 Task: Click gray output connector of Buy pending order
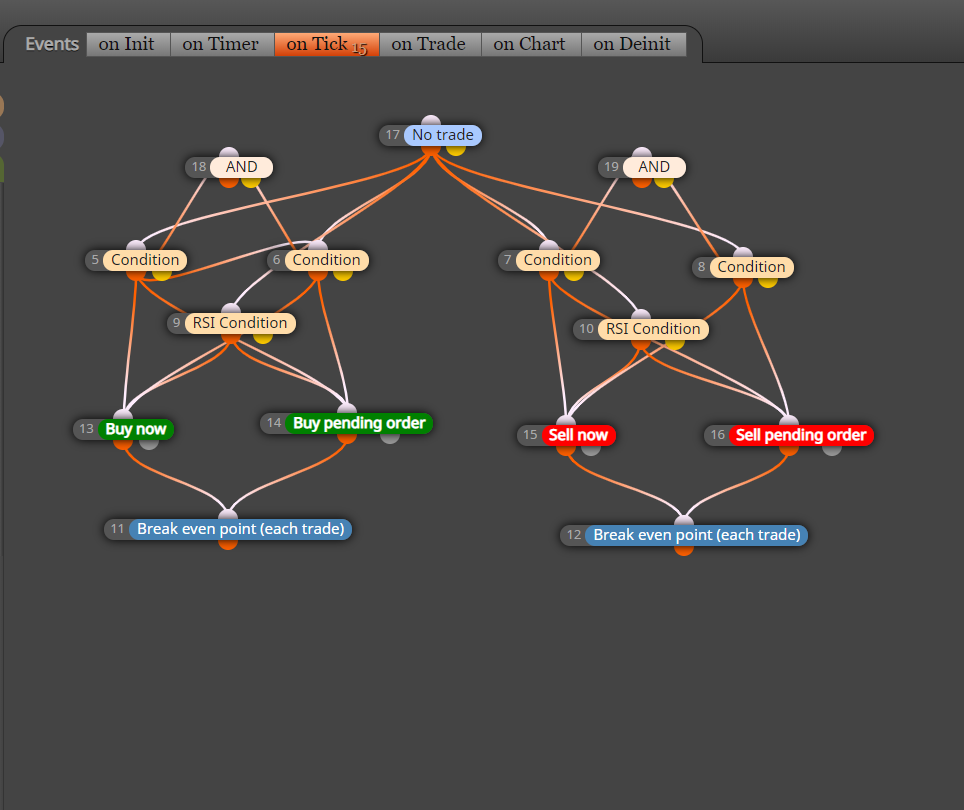390,437
